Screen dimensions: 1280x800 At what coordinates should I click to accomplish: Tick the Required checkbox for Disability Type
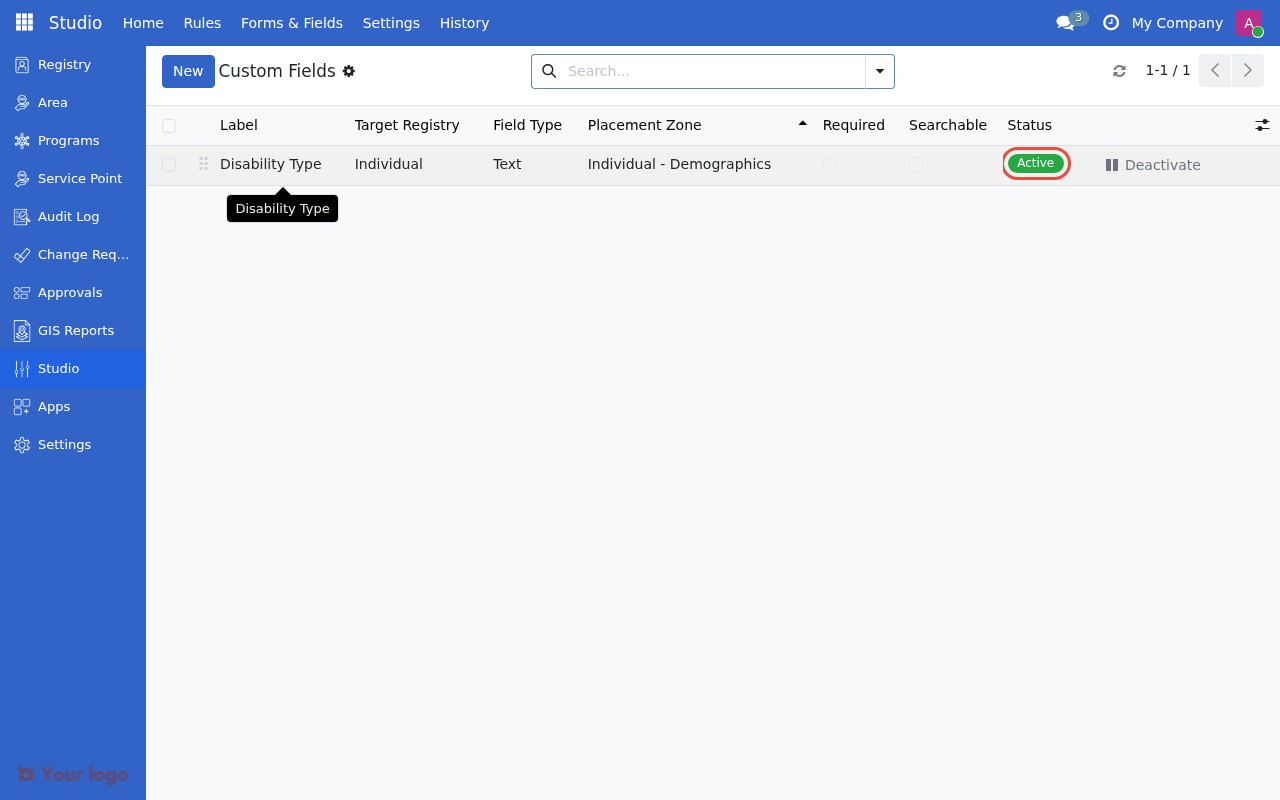click(830, 164)
